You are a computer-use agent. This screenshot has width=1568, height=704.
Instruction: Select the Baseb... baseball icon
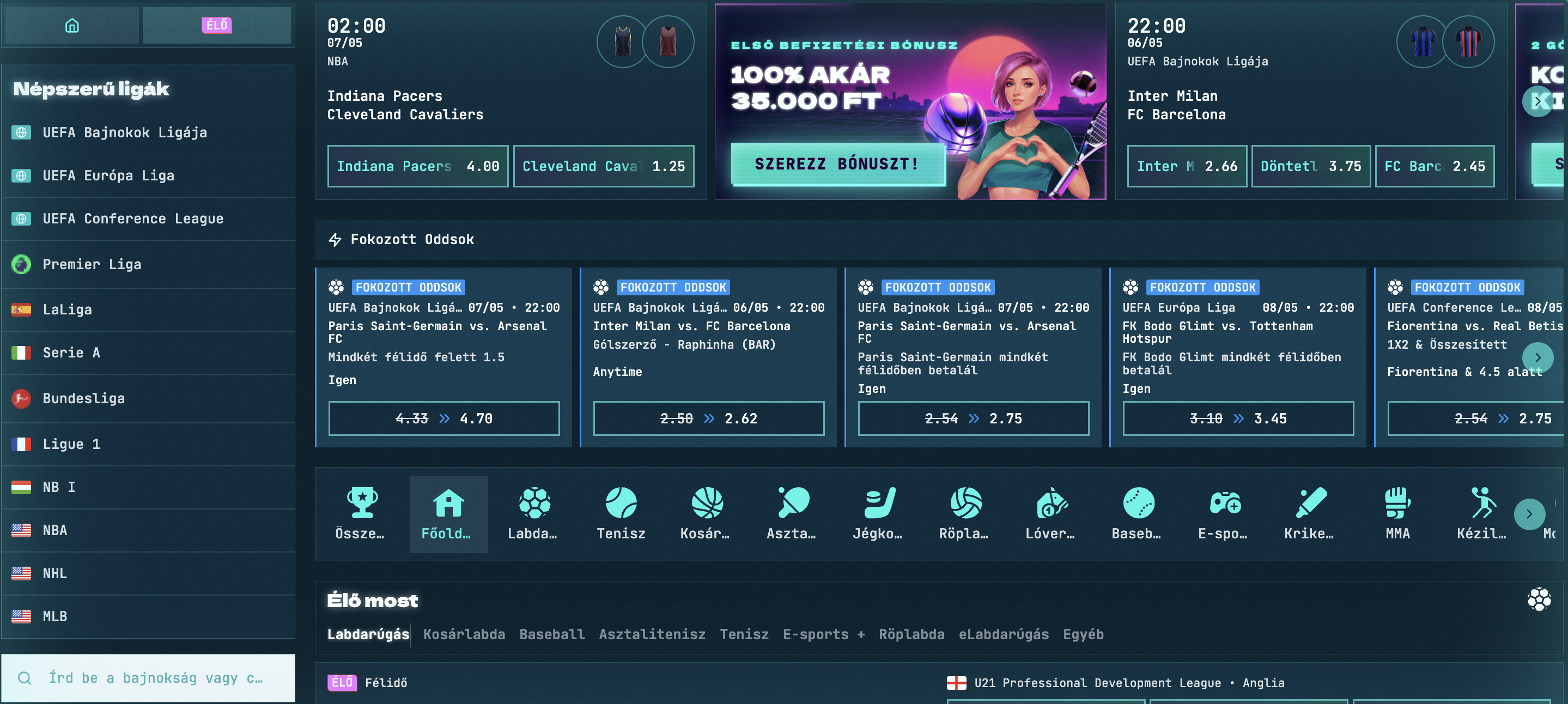(x=1138, y=514)
